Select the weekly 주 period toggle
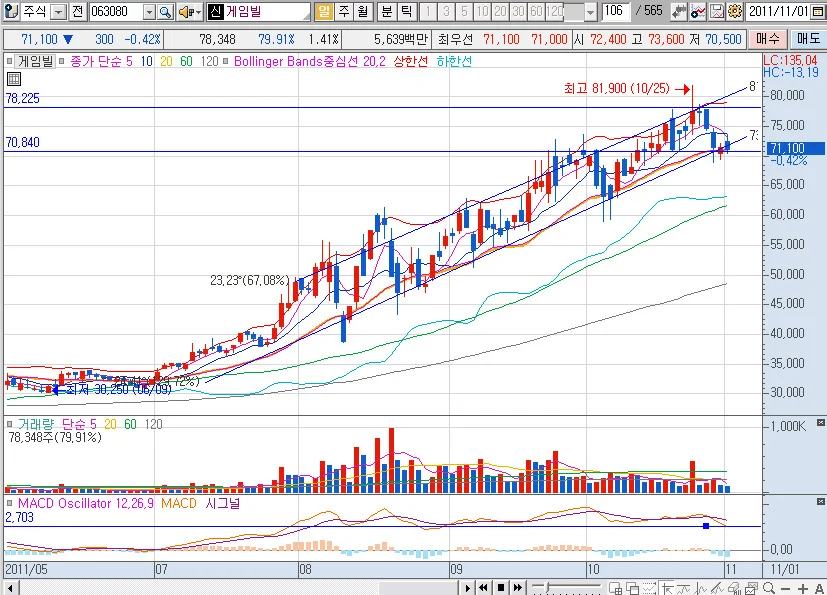This screenshot has width=827, height=595. coord(344,12)
